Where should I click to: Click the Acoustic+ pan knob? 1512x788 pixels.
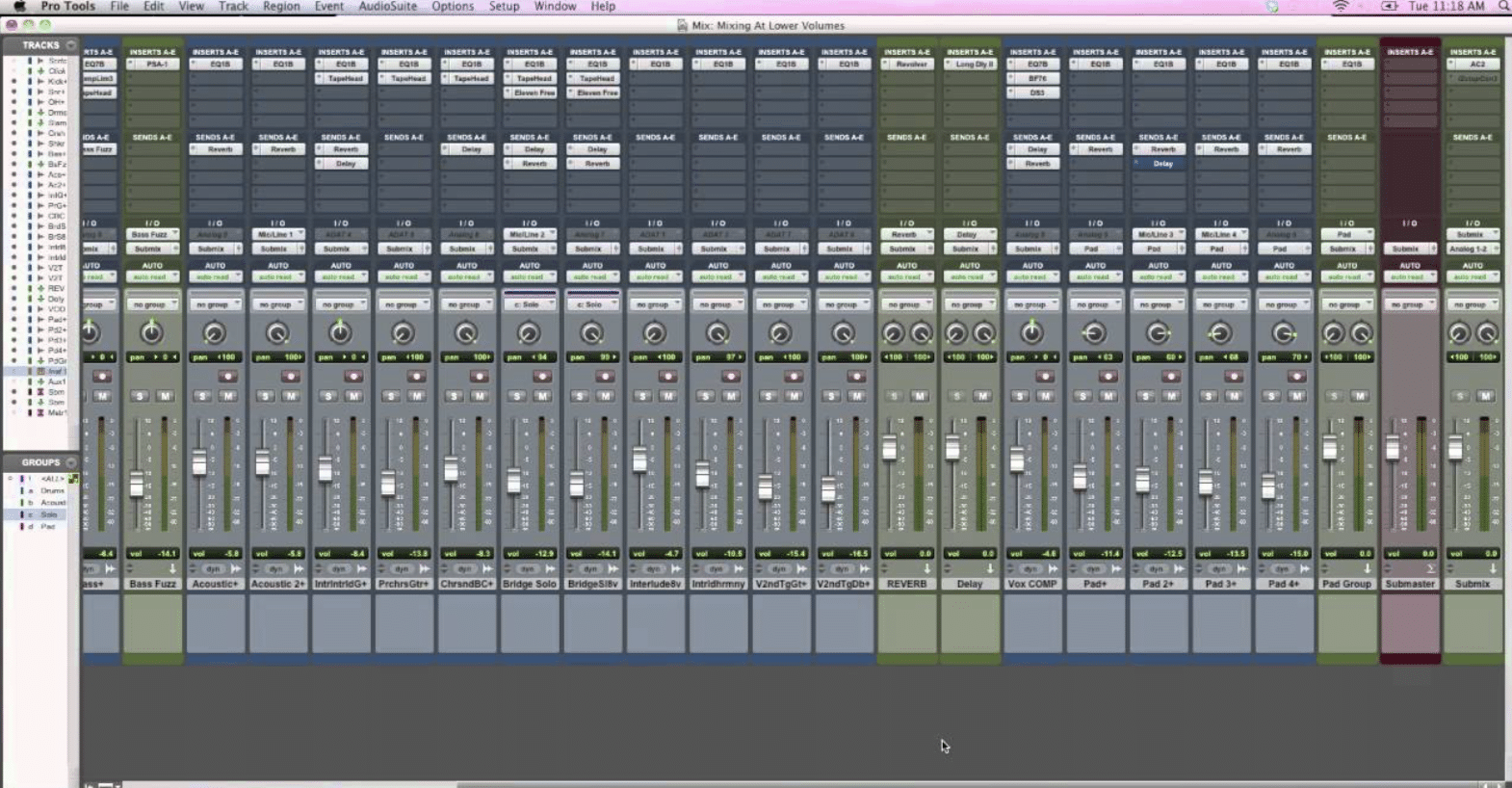click(x=214, y=333)
